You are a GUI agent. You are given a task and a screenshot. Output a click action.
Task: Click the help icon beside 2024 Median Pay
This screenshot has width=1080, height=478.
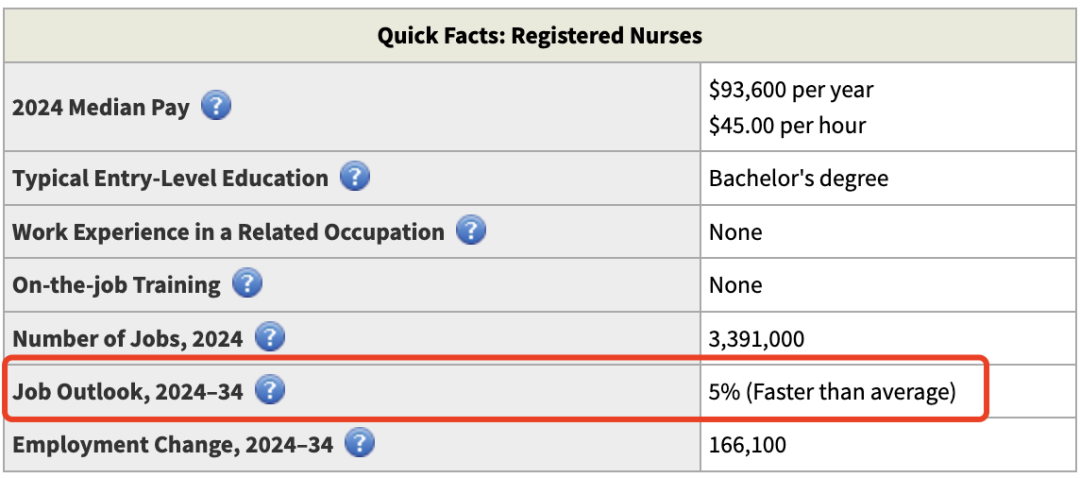click(216, 106)
